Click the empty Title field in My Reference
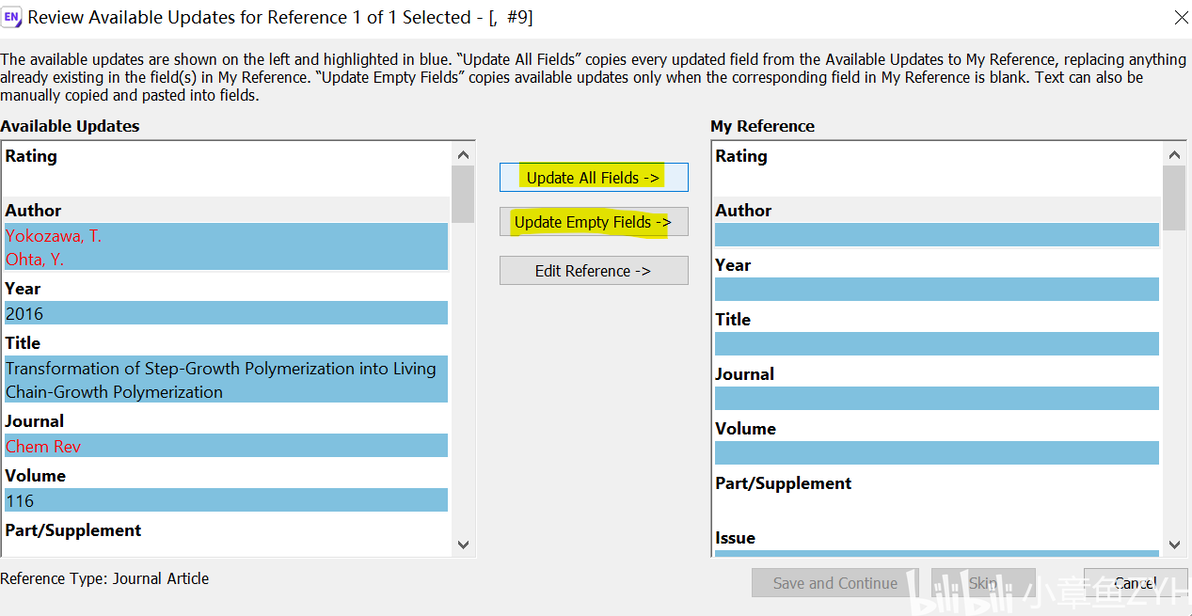Image resolution: width=1192 pixels, height=616 pixels. (936, 344)
